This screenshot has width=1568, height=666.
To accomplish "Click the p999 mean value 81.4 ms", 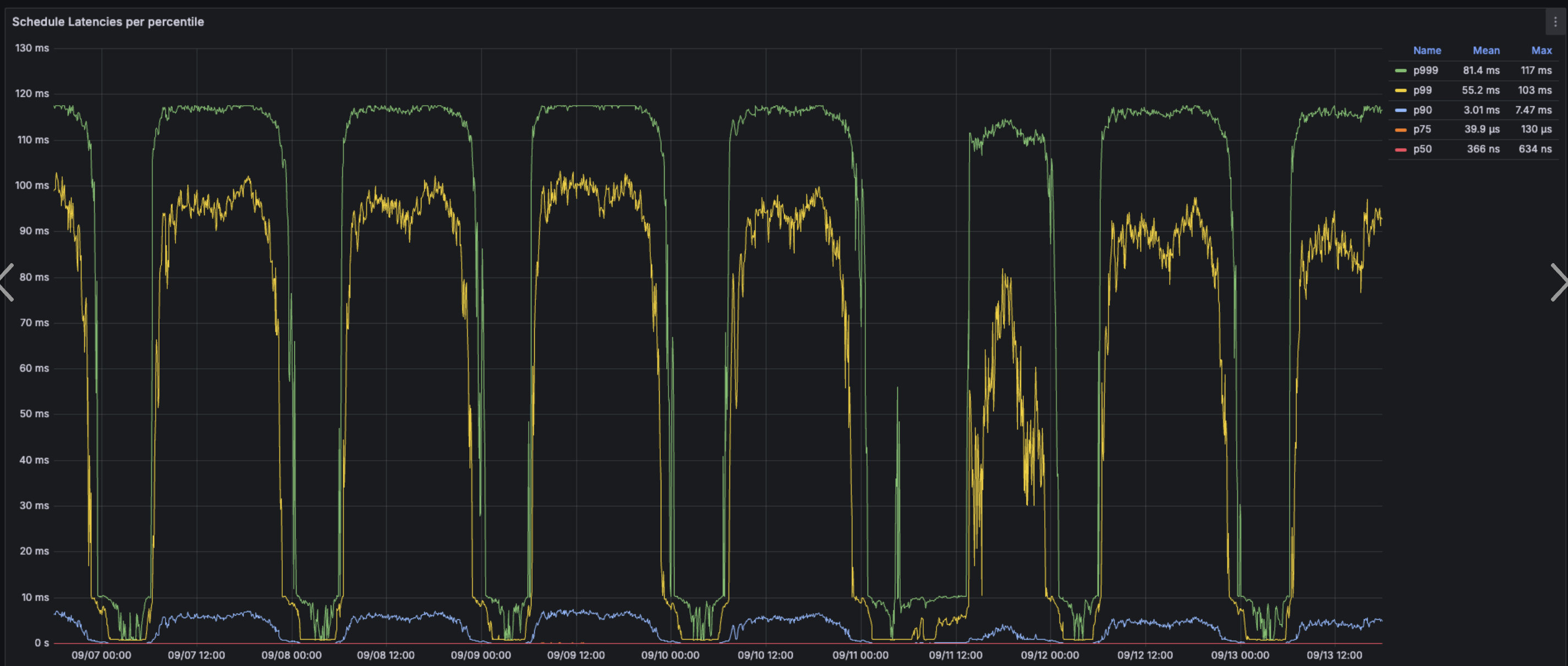I will (1481, 70).
